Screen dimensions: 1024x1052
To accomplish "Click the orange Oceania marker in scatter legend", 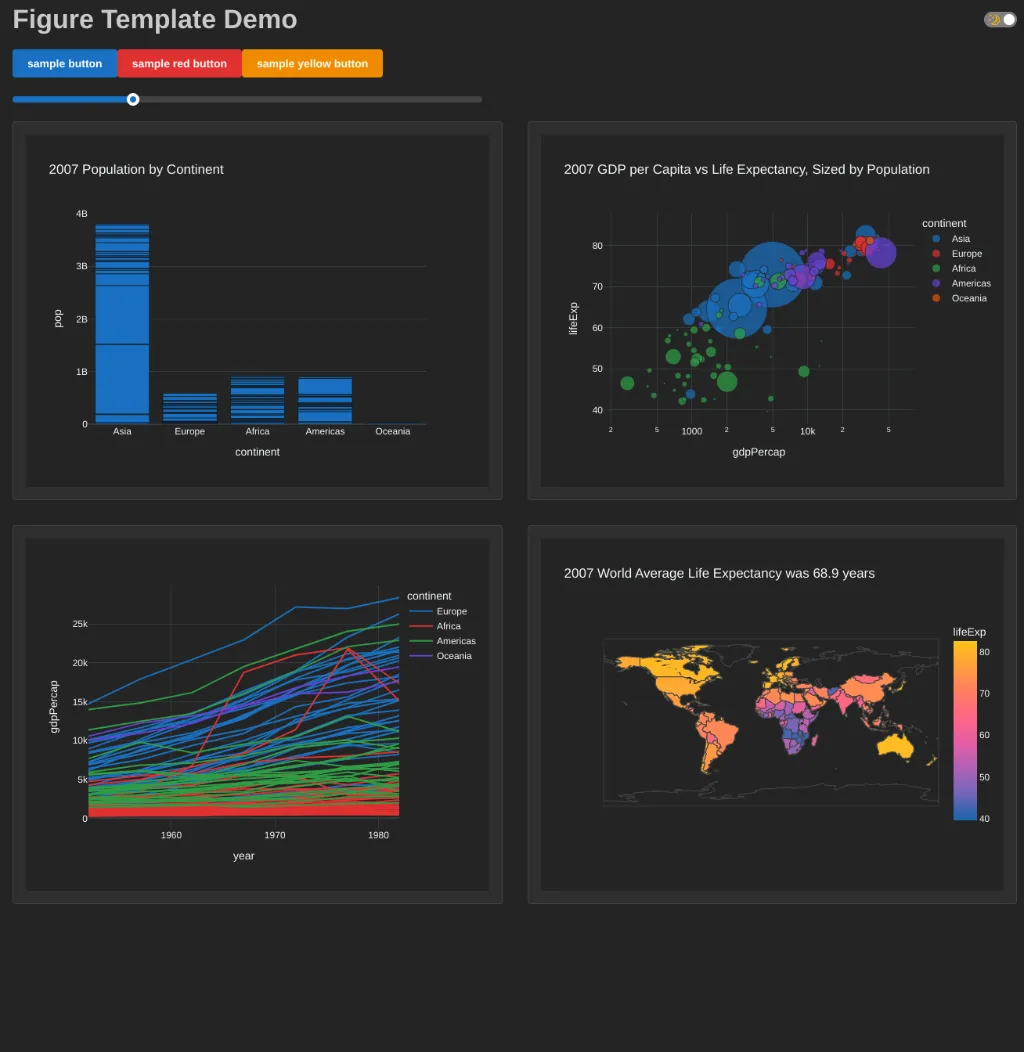I will point(936,299).
